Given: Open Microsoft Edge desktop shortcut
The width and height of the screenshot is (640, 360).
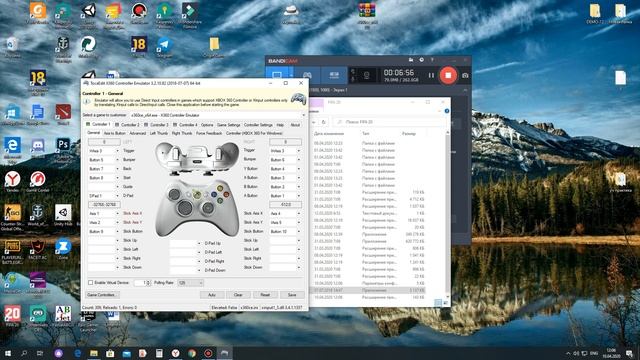Looking at the screenshot, I should pyautogui.click(x=12, y=148).
